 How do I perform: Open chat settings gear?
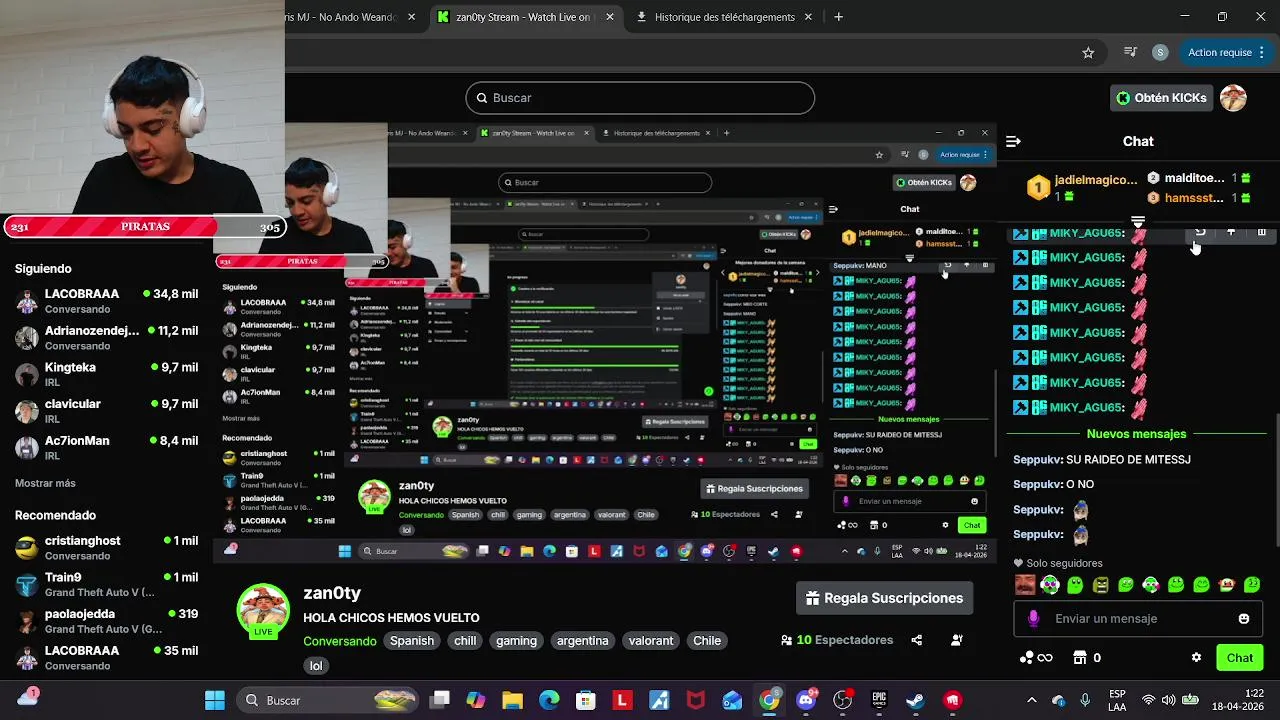coord(1196,657)
